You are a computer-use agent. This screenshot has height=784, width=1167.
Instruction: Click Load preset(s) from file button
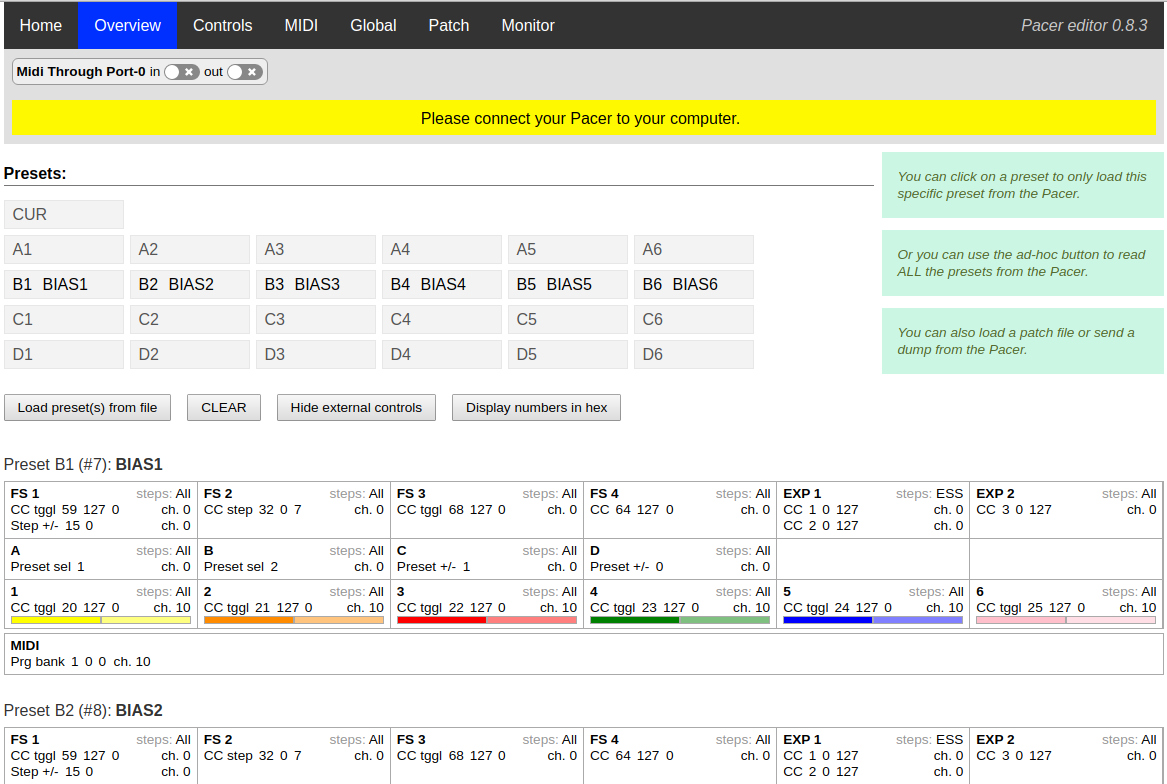pos(87,408)
